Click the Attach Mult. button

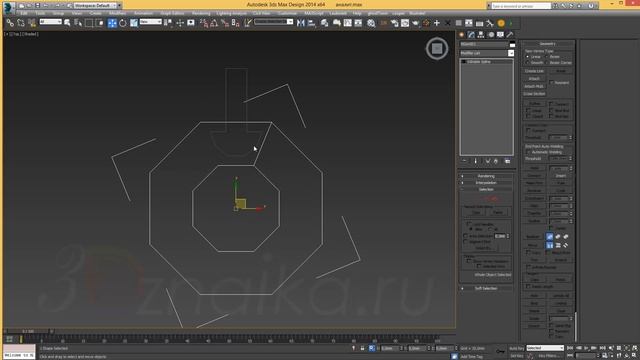pos(534,87)
